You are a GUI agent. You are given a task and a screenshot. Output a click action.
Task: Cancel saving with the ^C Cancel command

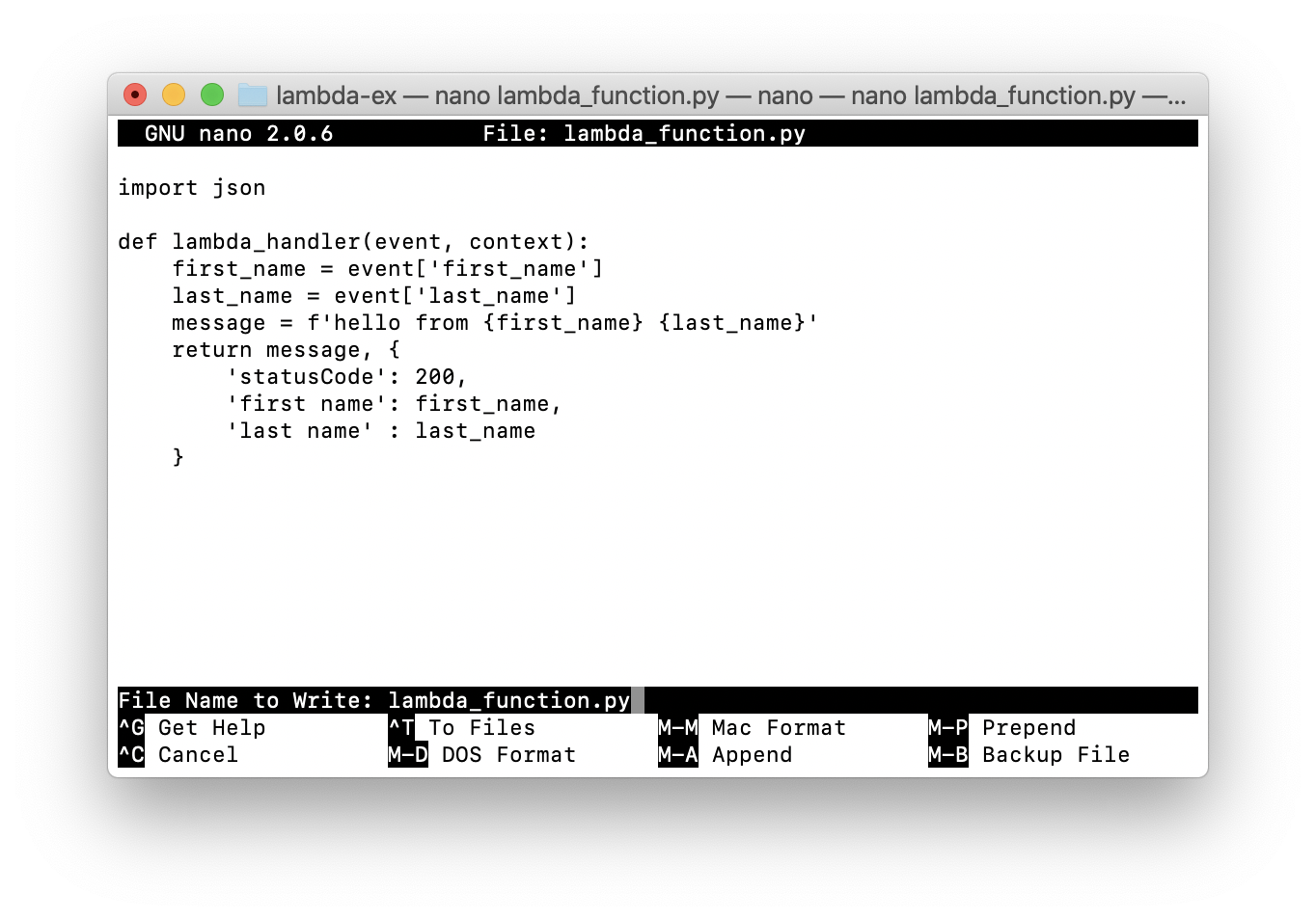183,755
